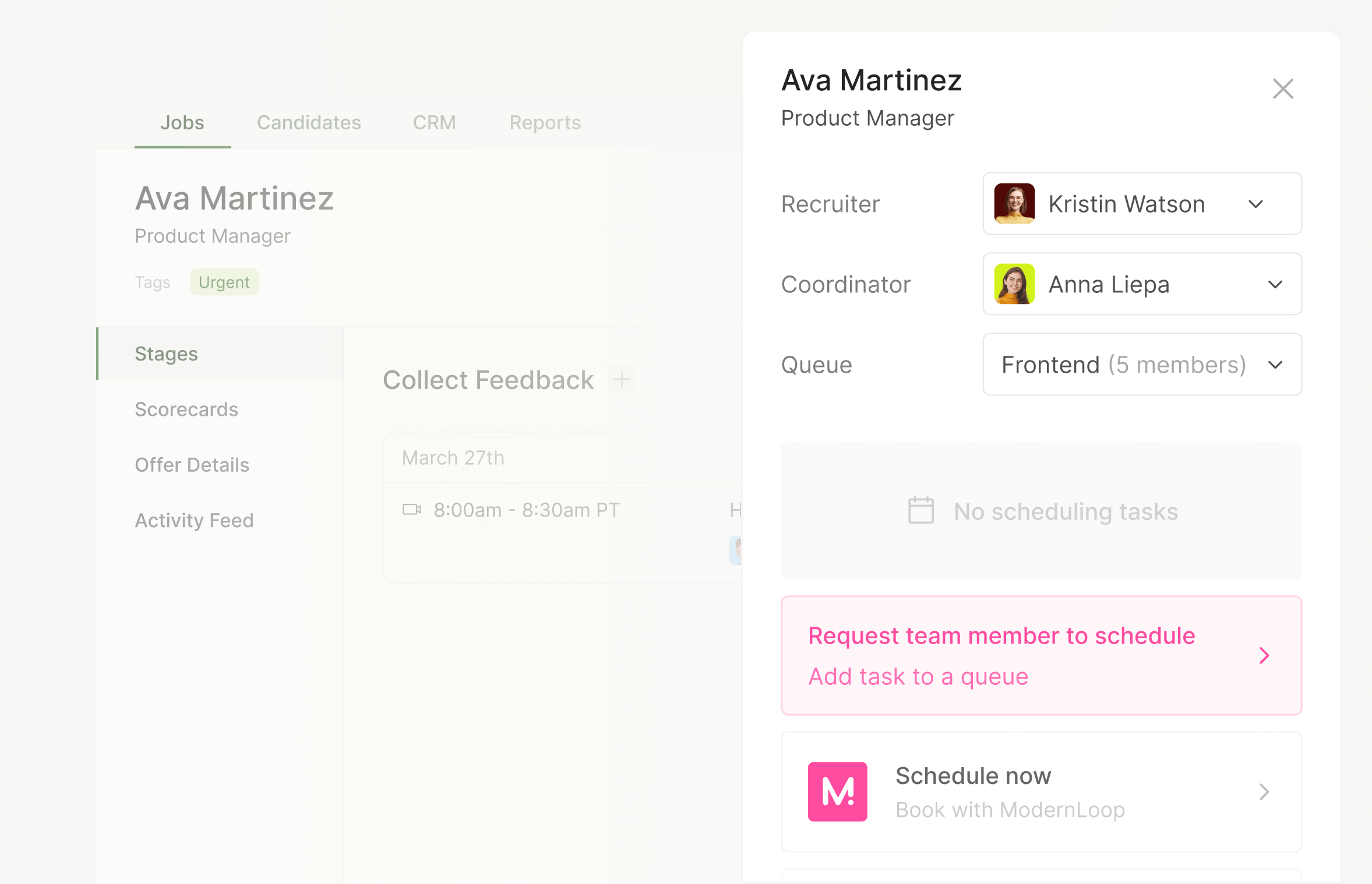Go to the CRM tab
Viewport: 1372px width, 884px height.
[434, 122]
